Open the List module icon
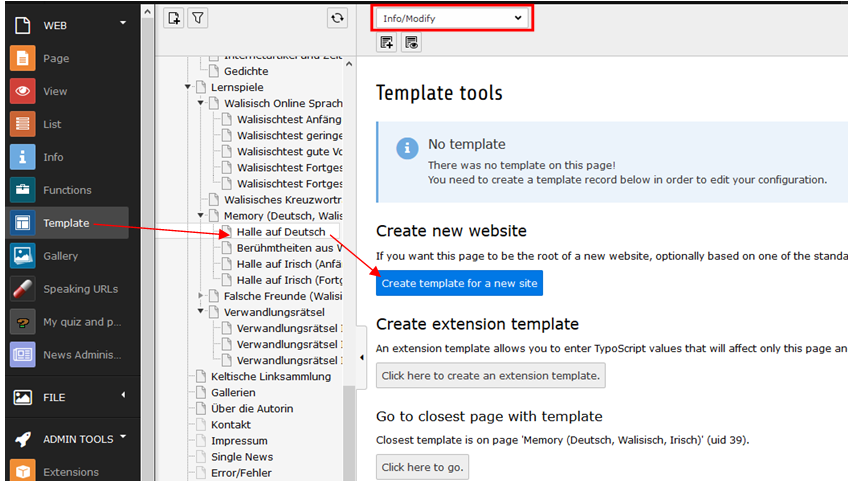 pos(23,124)
